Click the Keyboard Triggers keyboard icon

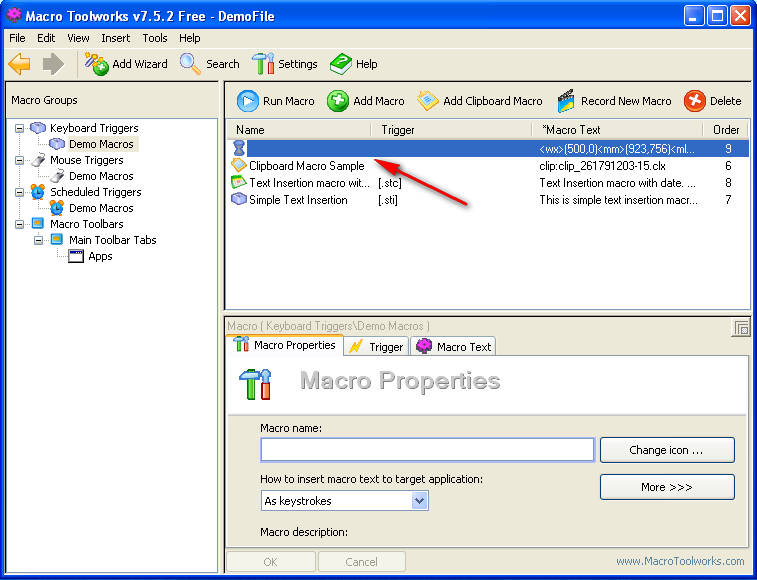(x=38, y=128)
